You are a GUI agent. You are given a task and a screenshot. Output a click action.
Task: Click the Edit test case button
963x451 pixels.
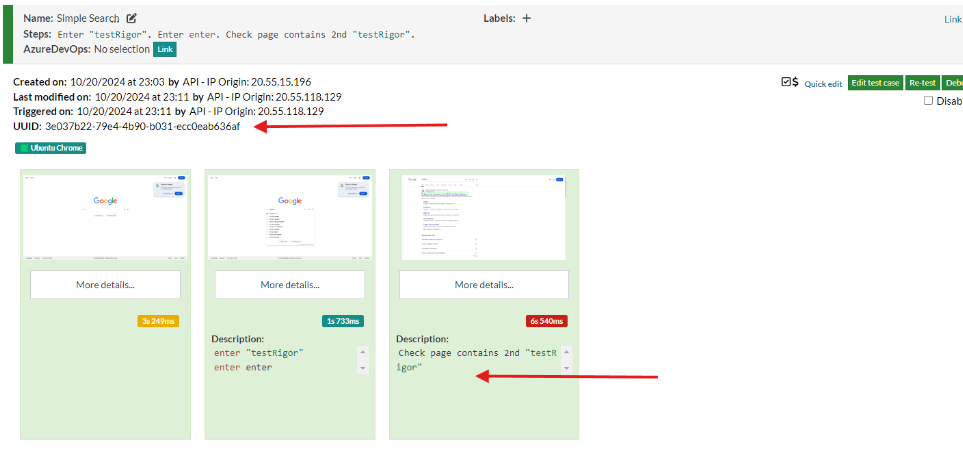point(875,83)
